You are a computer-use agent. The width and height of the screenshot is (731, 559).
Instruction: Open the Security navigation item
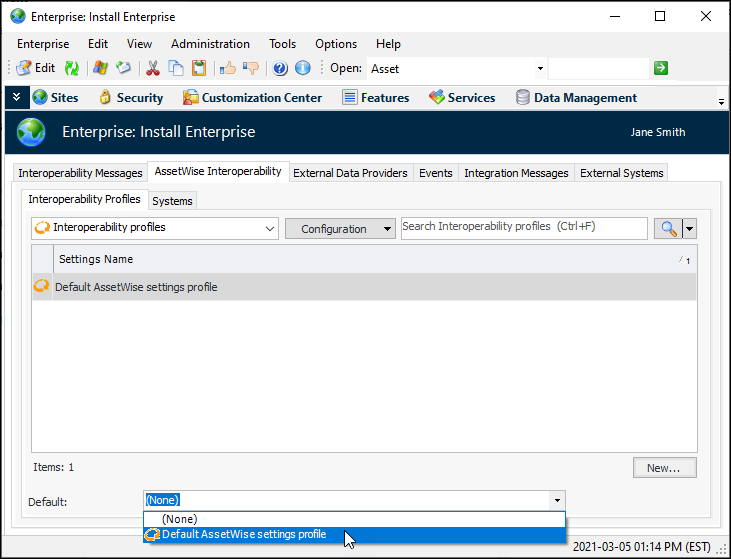tap(131, 97)
